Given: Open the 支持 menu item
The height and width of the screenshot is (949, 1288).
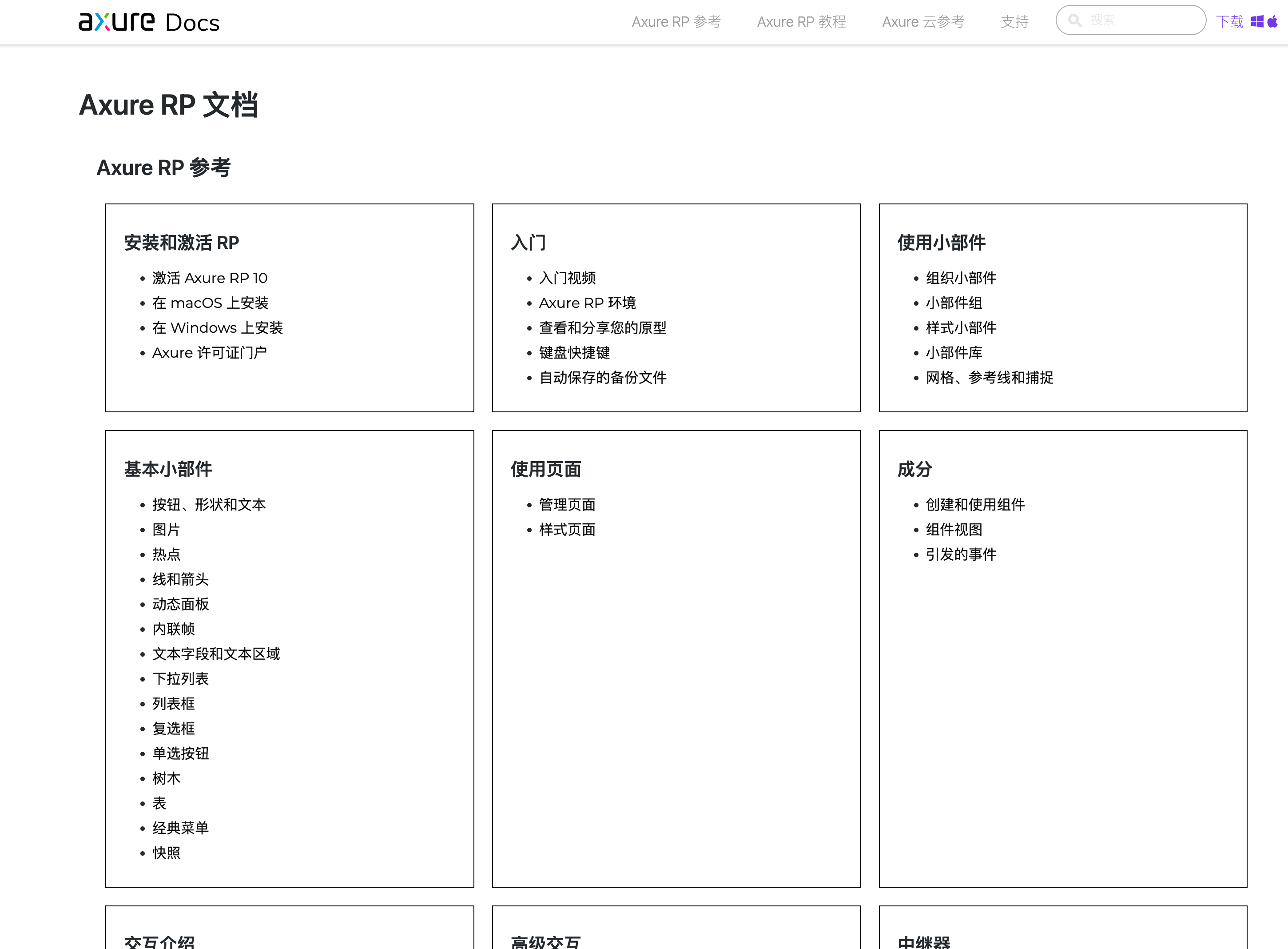Looking at the screenshot, I should (1014, 22).
